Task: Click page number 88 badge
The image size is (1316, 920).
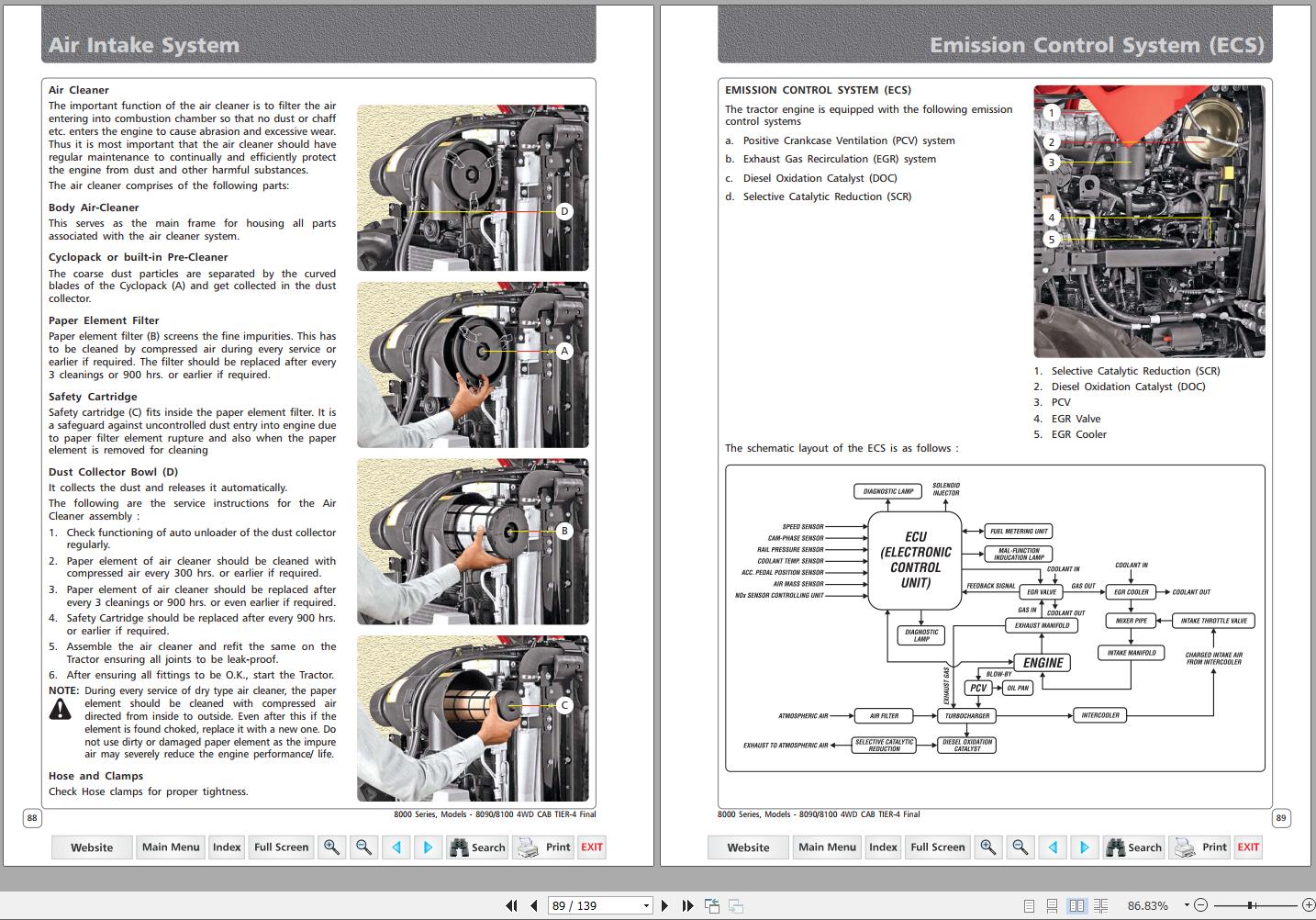Action: pos(32,818)
